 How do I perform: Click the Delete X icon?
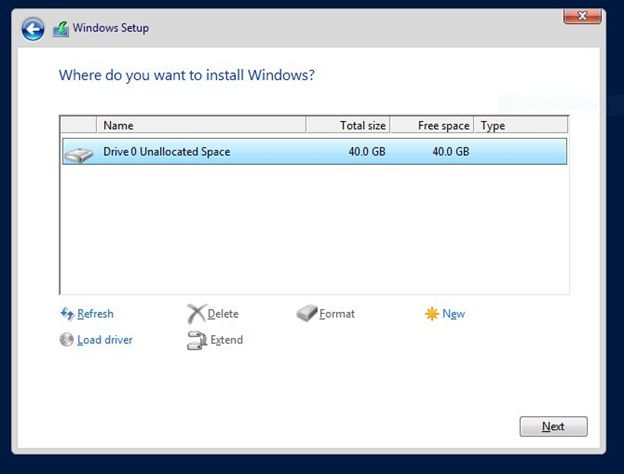(196, 314)
